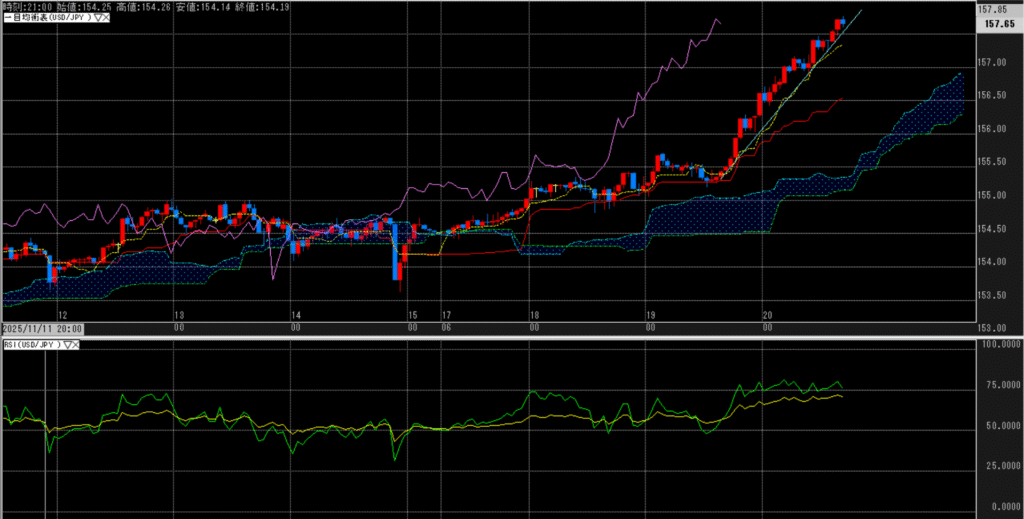Click the Ichimoku cloud at far right
Image resolution: width=1024 pixels, height=519 pixels.
pos(950,102)
